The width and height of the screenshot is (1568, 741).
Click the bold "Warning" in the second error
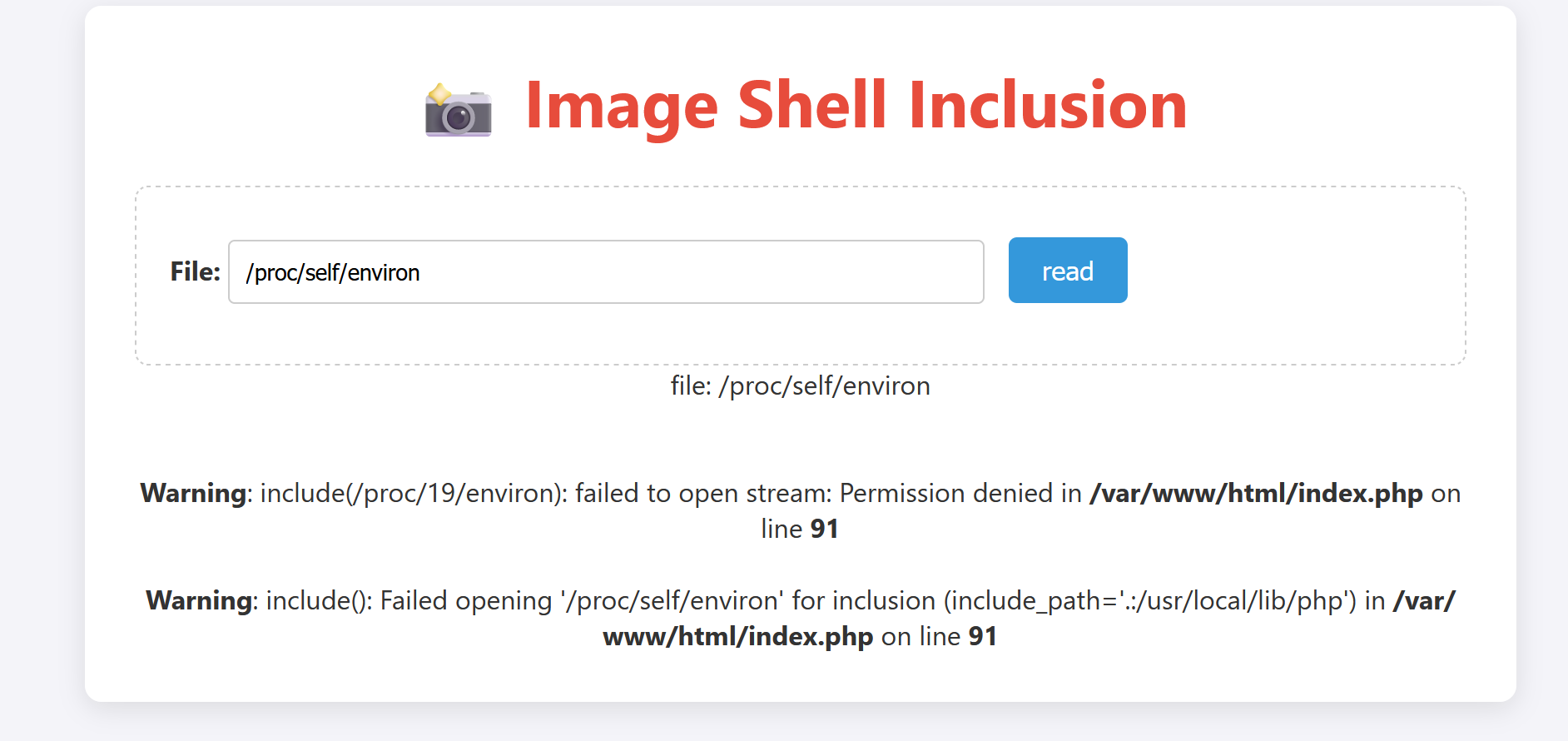200,601
